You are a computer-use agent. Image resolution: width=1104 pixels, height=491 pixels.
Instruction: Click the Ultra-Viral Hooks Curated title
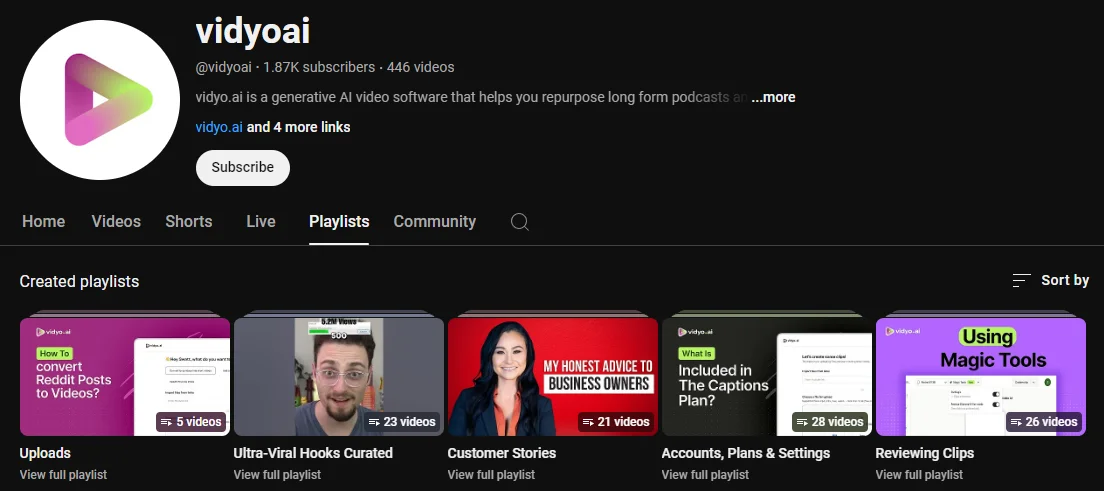click(313, 453)
